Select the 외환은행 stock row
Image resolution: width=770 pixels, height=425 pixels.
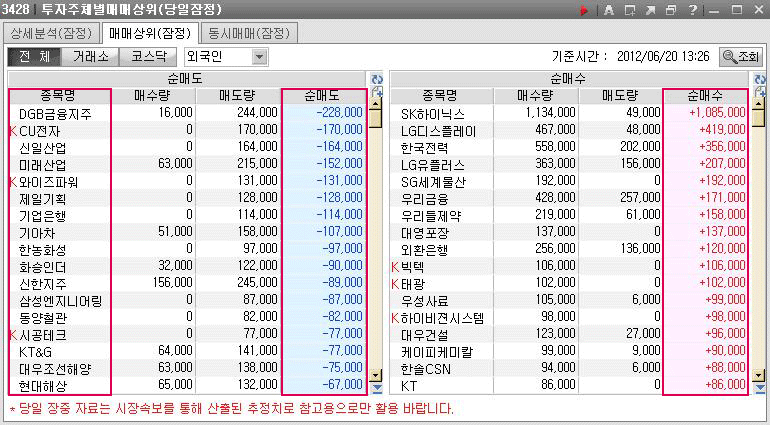pos(570,249)
